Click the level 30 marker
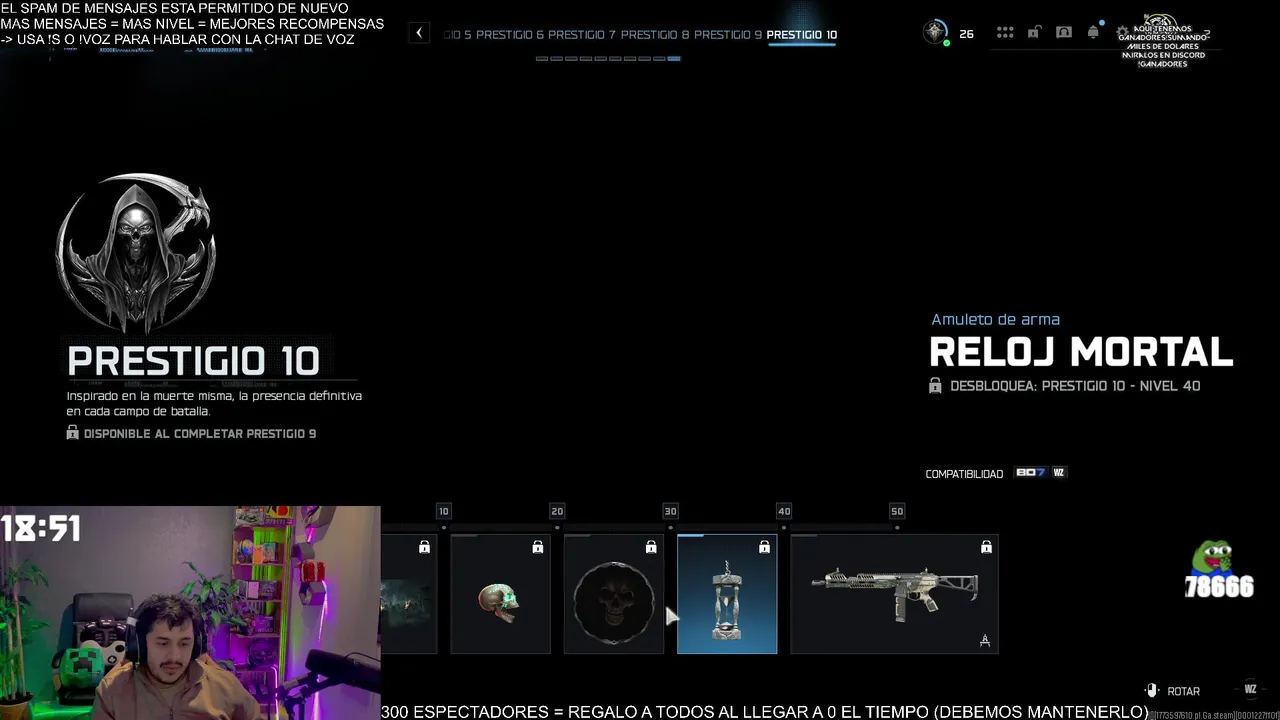Viewport: 1280px width, 720px height. tap(670, 511)
